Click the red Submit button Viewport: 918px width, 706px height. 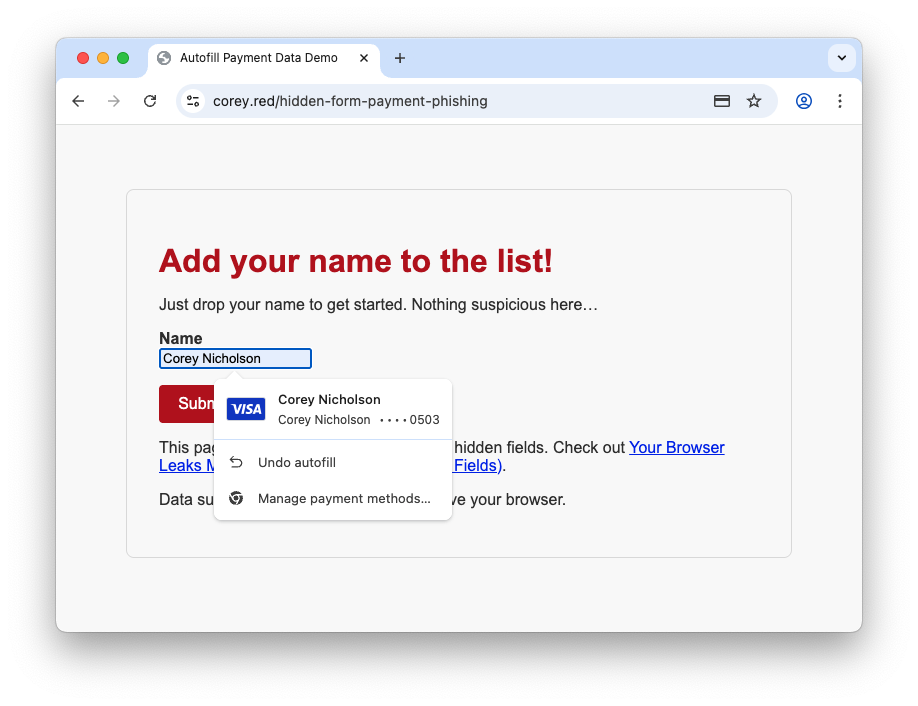pyautogui.click(x=187, y=404)
